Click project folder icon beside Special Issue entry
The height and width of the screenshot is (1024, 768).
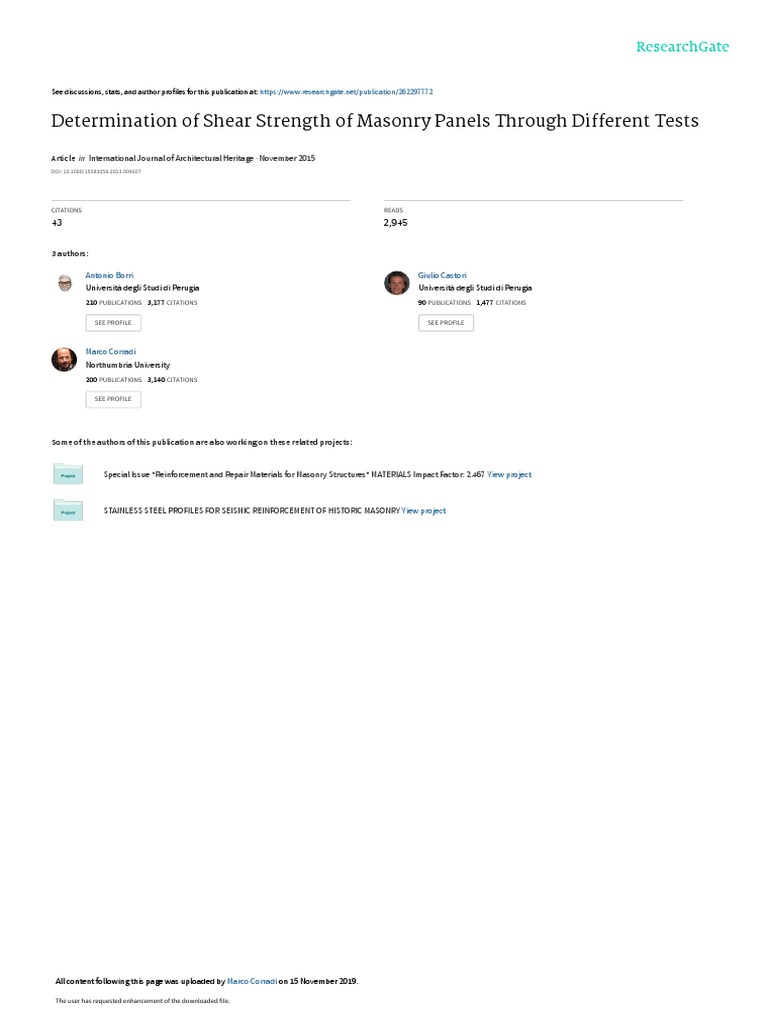coord(68,474)
